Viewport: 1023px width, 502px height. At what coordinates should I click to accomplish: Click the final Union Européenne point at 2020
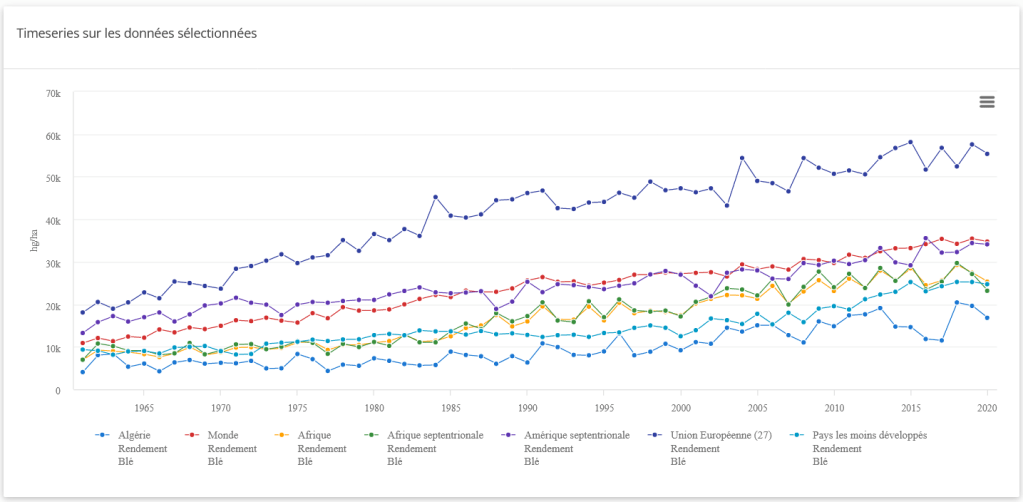(987, 154)
